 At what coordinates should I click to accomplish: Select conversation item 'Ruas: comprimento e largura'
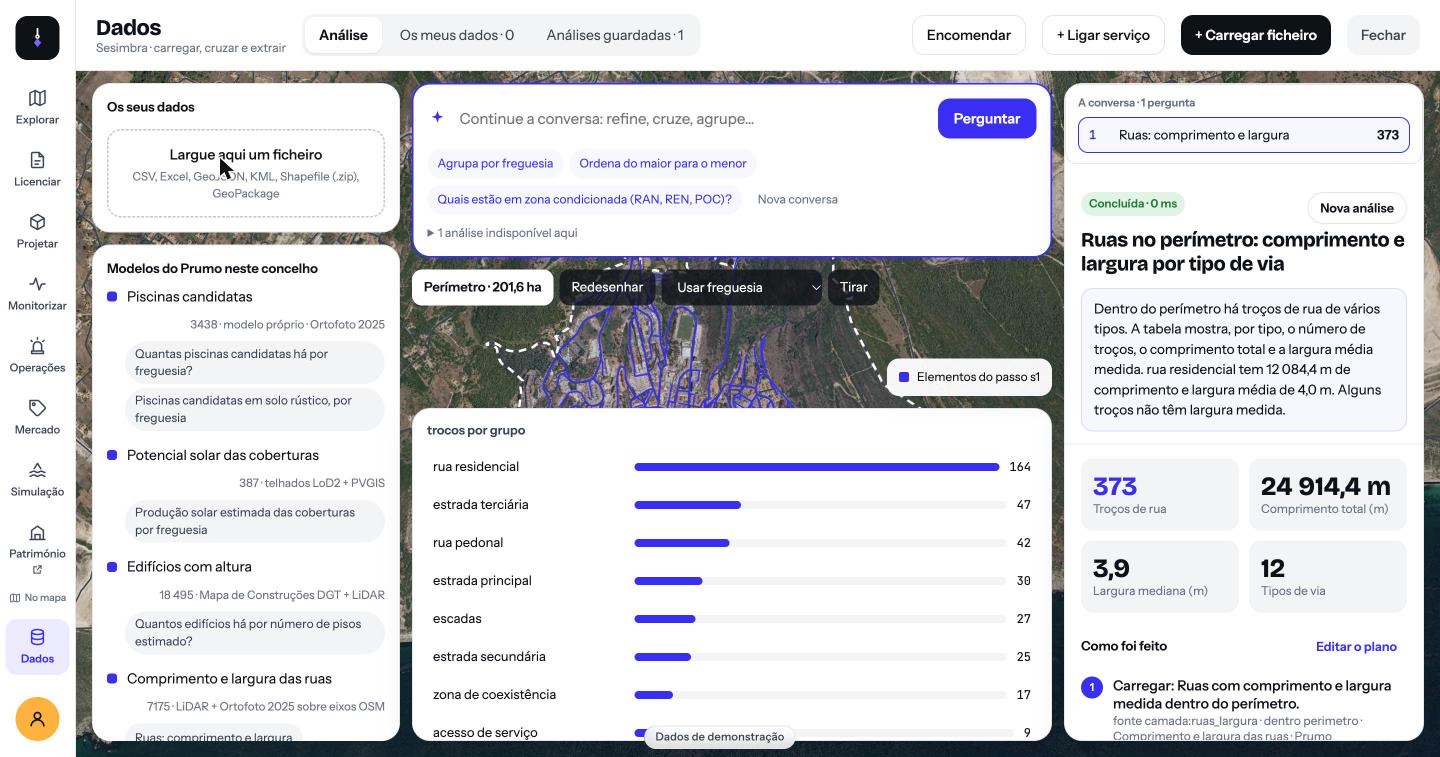(1243, 135)
